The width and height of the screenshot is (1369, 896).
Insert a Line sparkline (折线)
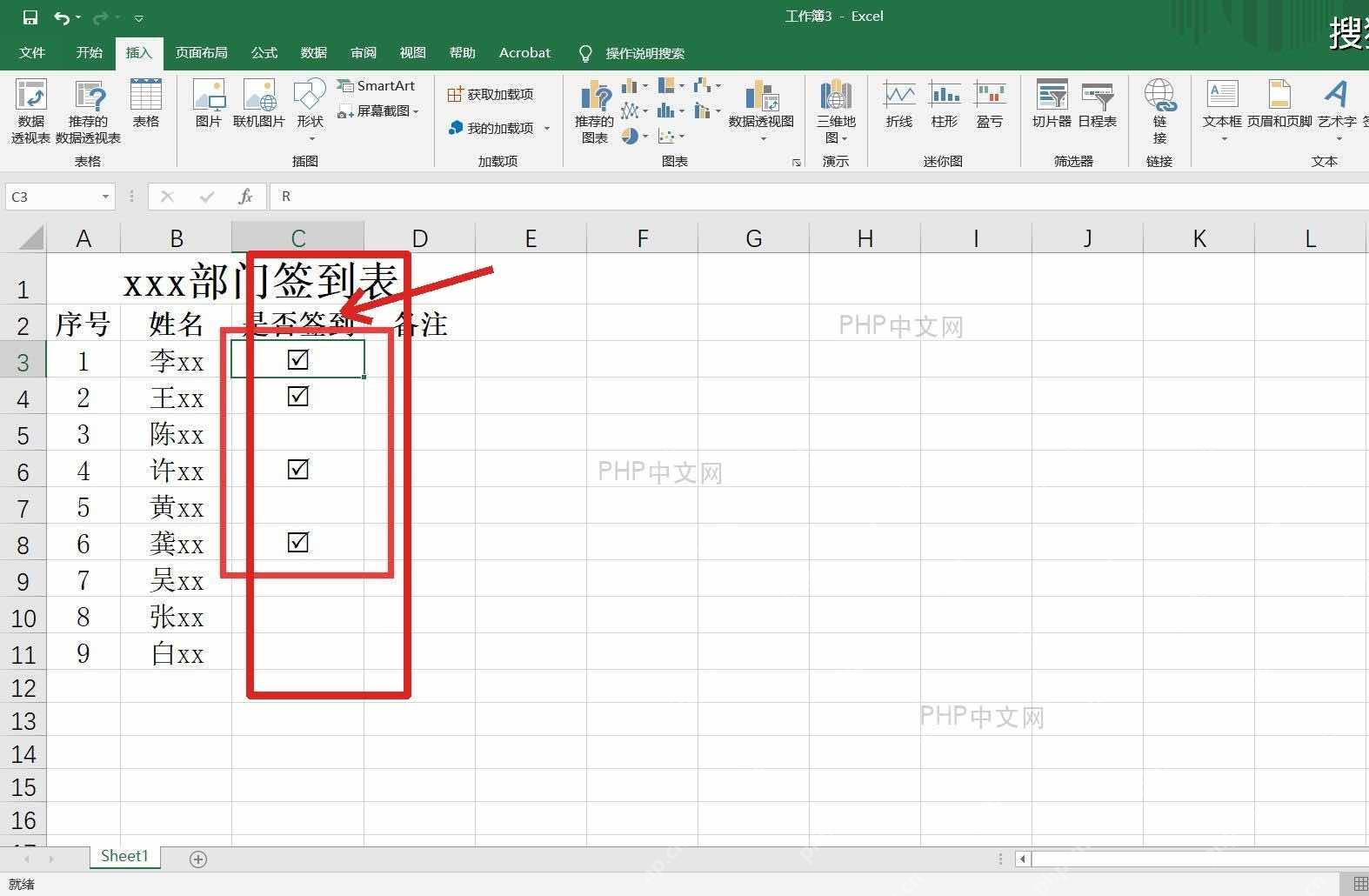pyautogui.click(x=899, y=104)
